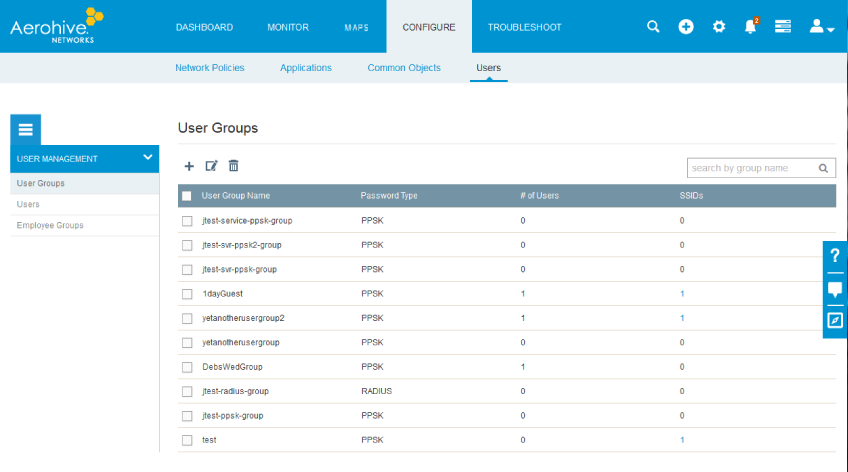848x472 pixels.
Task: Click the jtest-svr-ppsk-group name
Action: [x=240, y=269]
